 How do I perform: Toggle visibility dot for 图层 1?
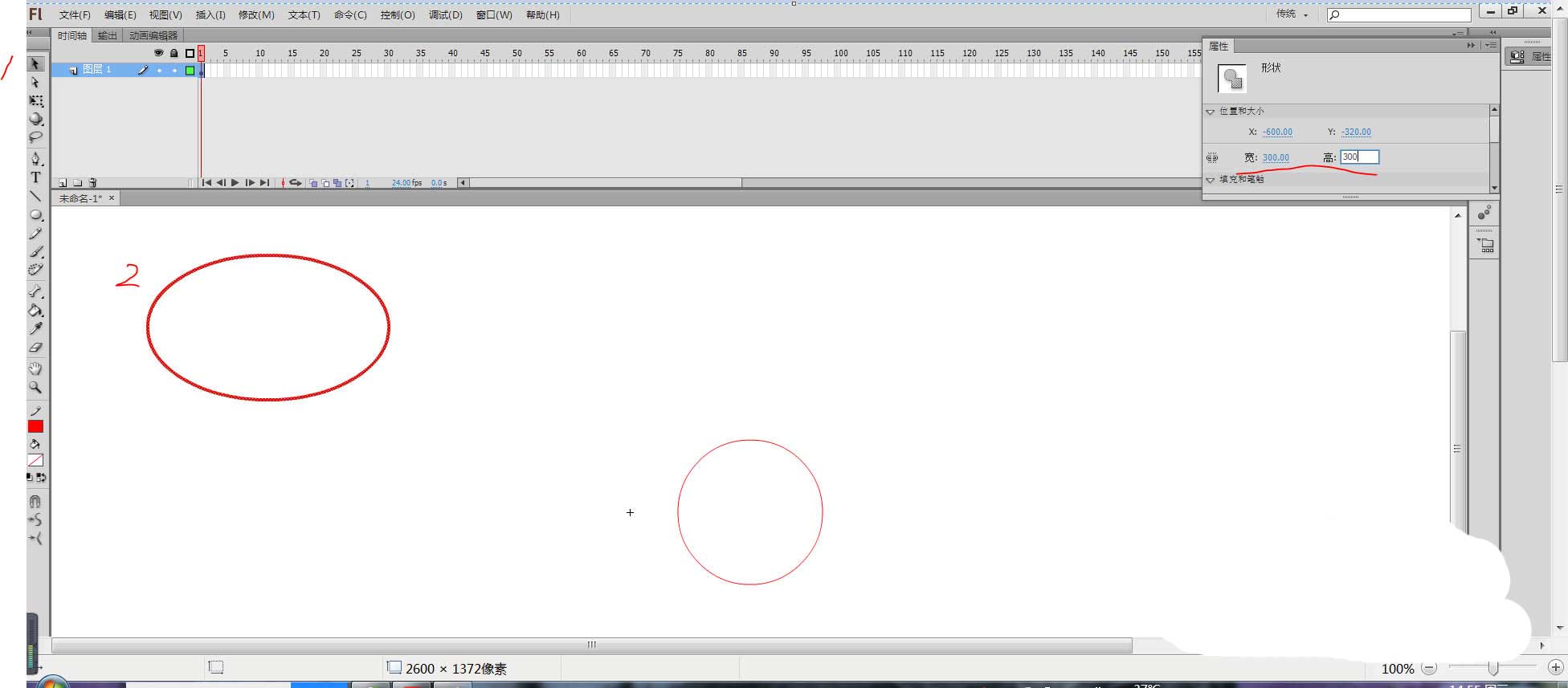(159, 71)
